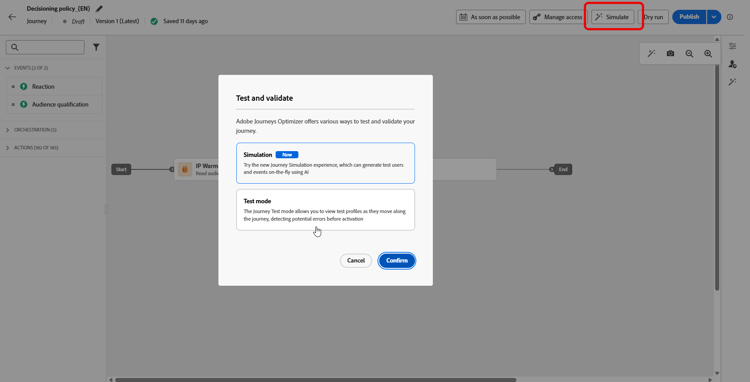Expand the Actions section
Viewport: 750px width, 382px height.
[8, 148]
